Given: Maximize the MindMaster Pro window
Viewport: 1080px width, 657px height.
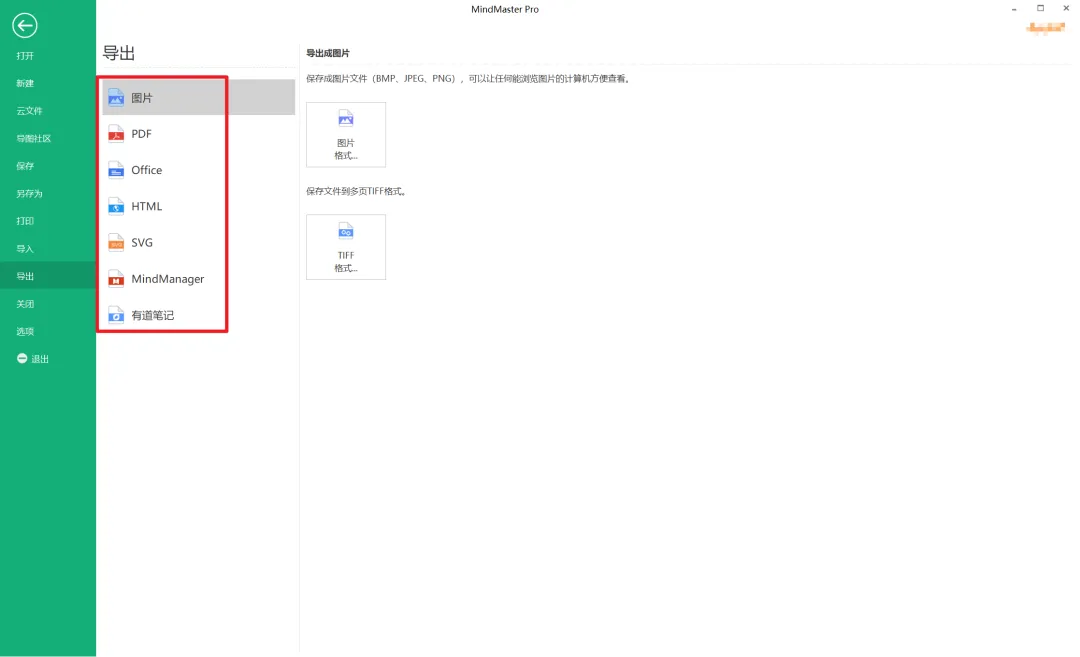Looking at the screenshot, I should pos(1040,8).
